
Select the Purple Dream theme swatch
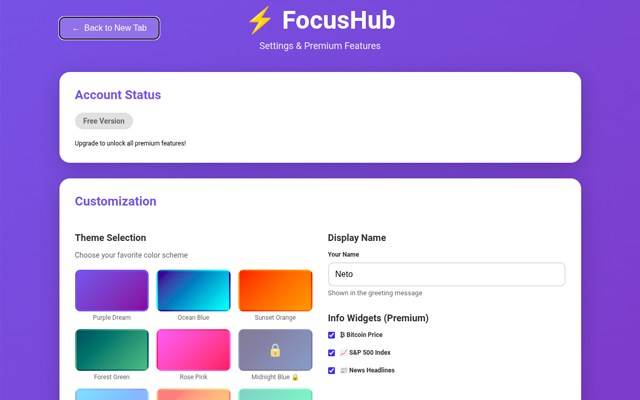[x=111, y=290]
